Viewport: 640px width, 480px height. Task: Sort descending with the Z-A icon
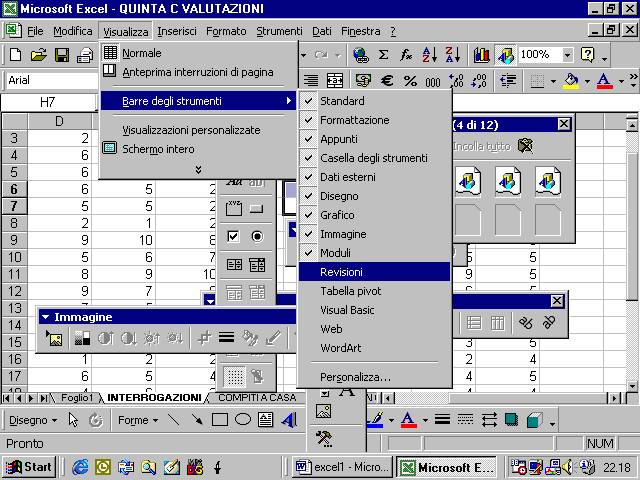click(x=453, y=55)
